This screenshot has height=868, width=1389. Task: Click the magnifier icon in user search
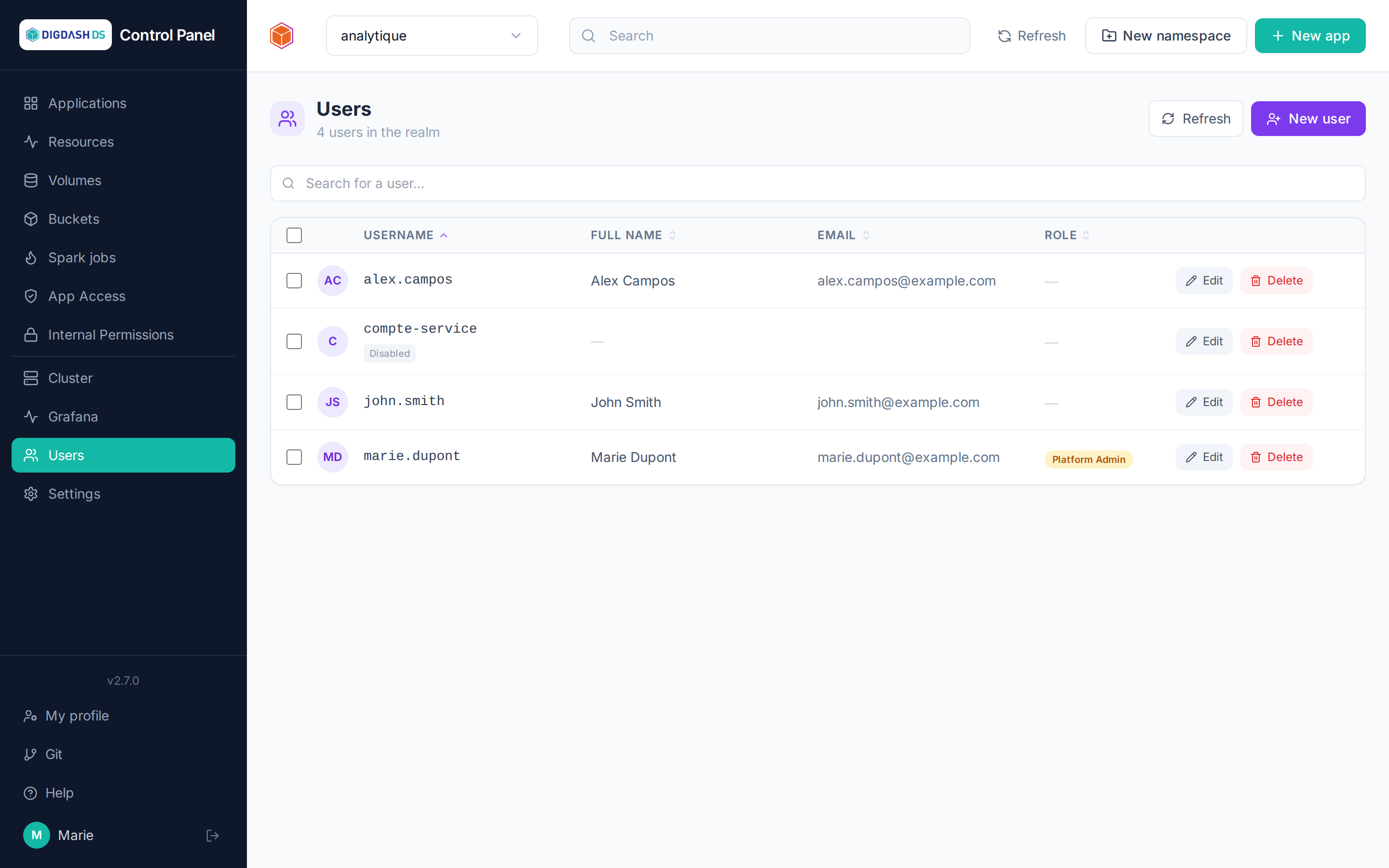[x=289, y=183]
